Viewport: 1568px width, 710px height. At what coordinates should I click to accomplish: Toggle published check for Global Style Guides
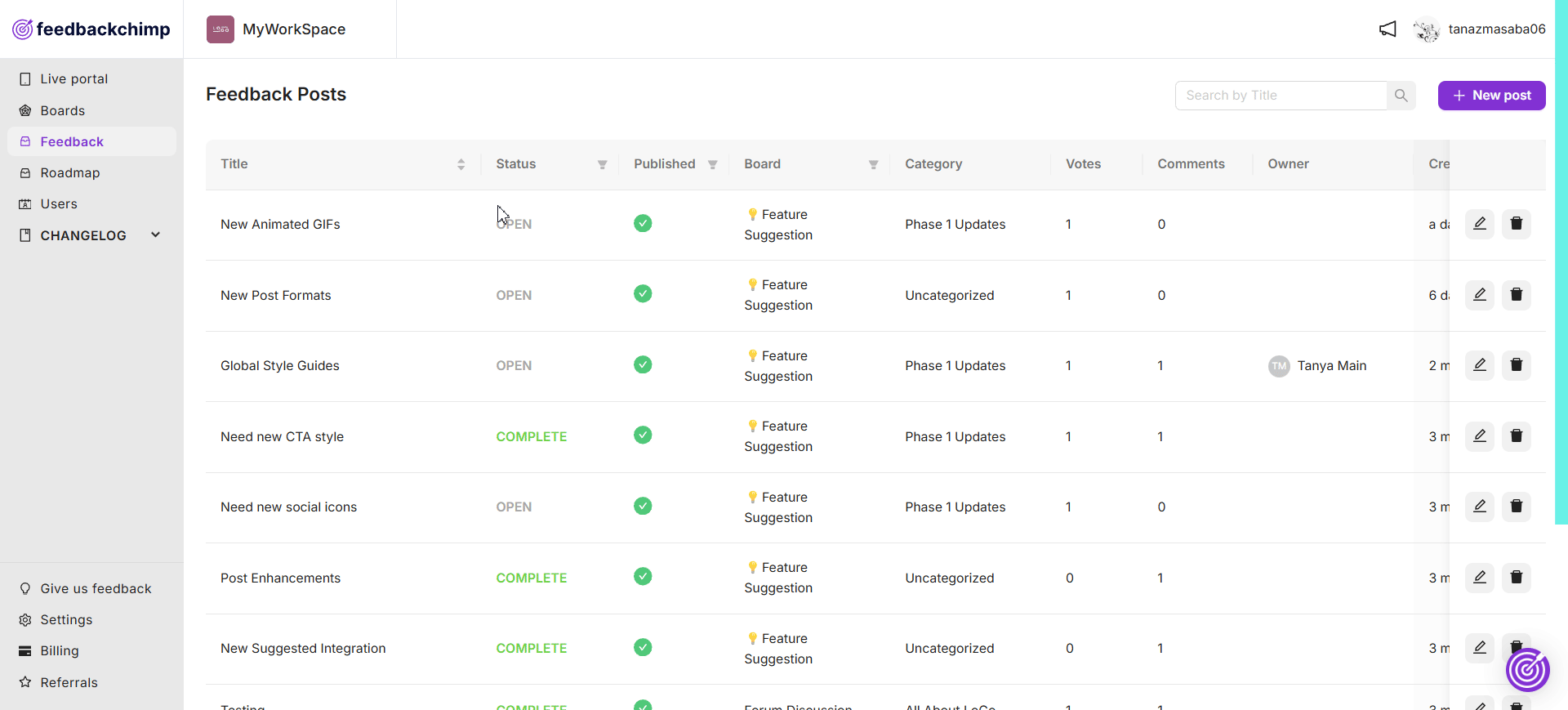tap(643, 364)
